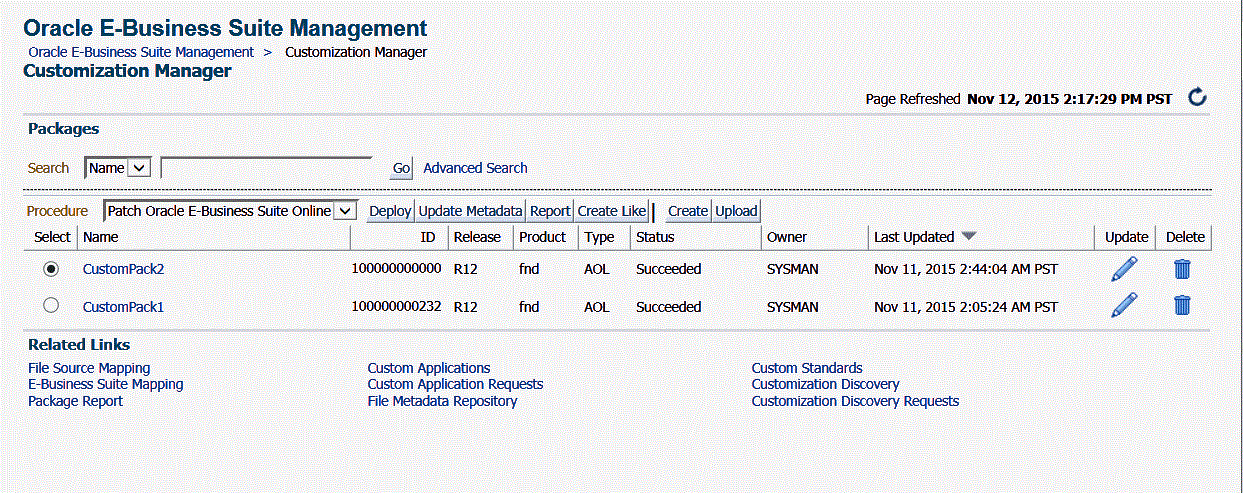This screenshot has width=1243, height=493.
Task: Click the Upload button
Action: [x=736, y=211]
